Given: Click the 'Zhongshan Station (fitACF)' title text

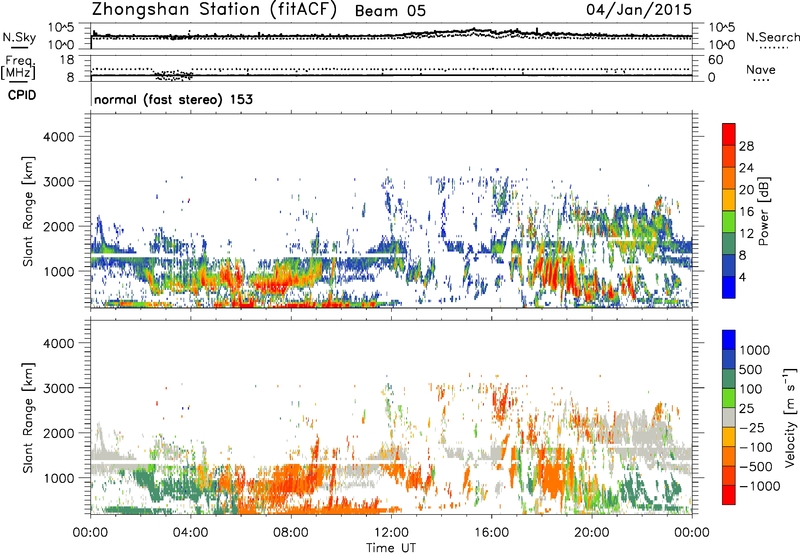Looking at the screenshot, I should click(x=215, y=10).
